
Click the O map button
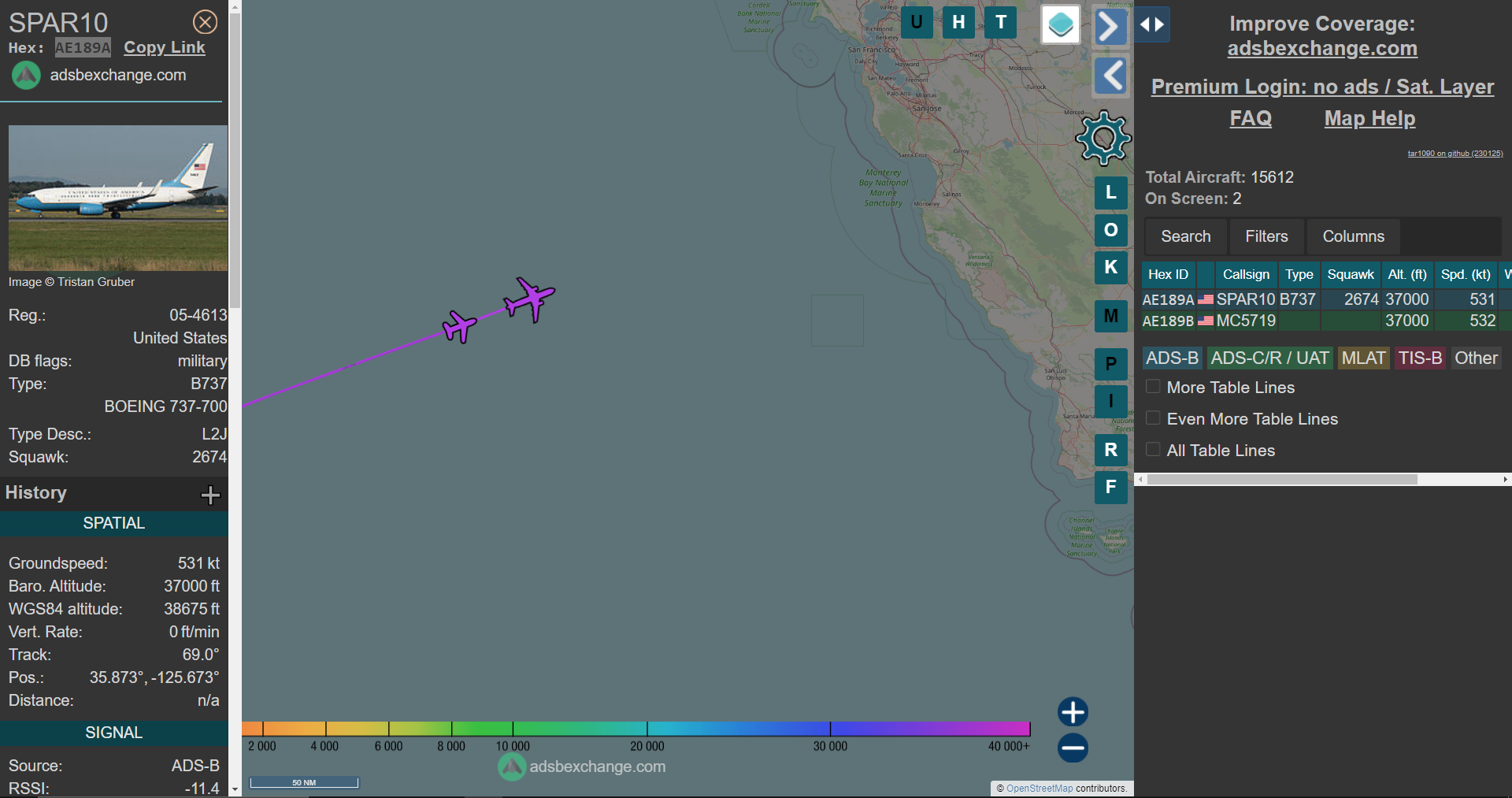coord(1110,230)
